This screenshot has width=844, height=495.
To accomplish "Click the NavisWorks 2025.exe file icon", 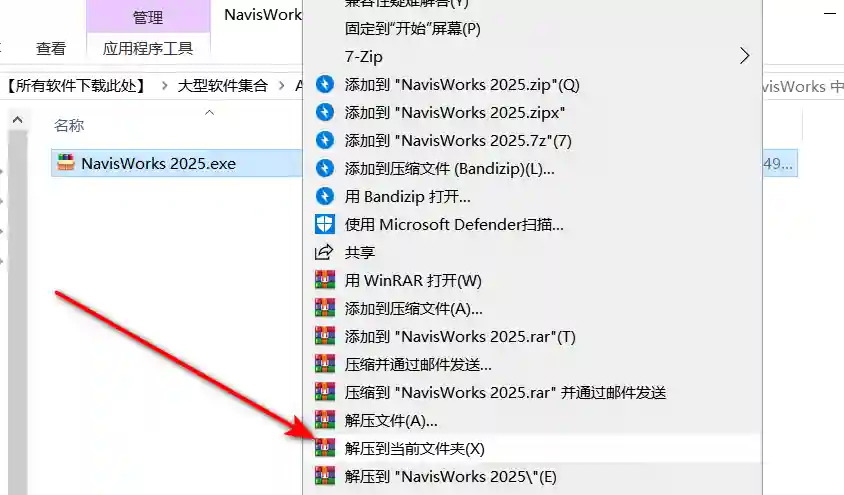I will [66, 163].
